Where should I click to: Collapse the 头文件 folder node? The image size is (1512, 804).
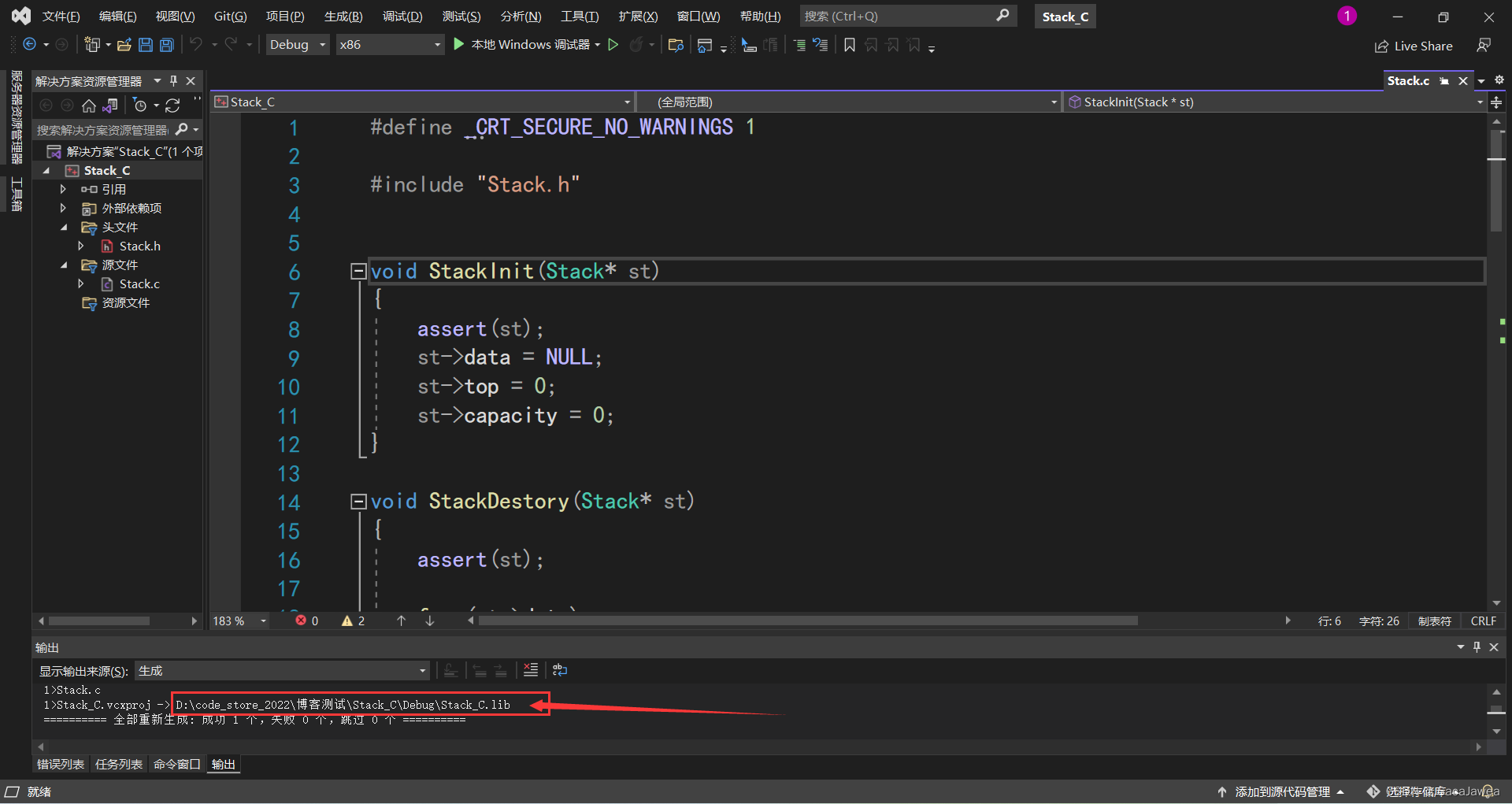[x=64, y=227]
